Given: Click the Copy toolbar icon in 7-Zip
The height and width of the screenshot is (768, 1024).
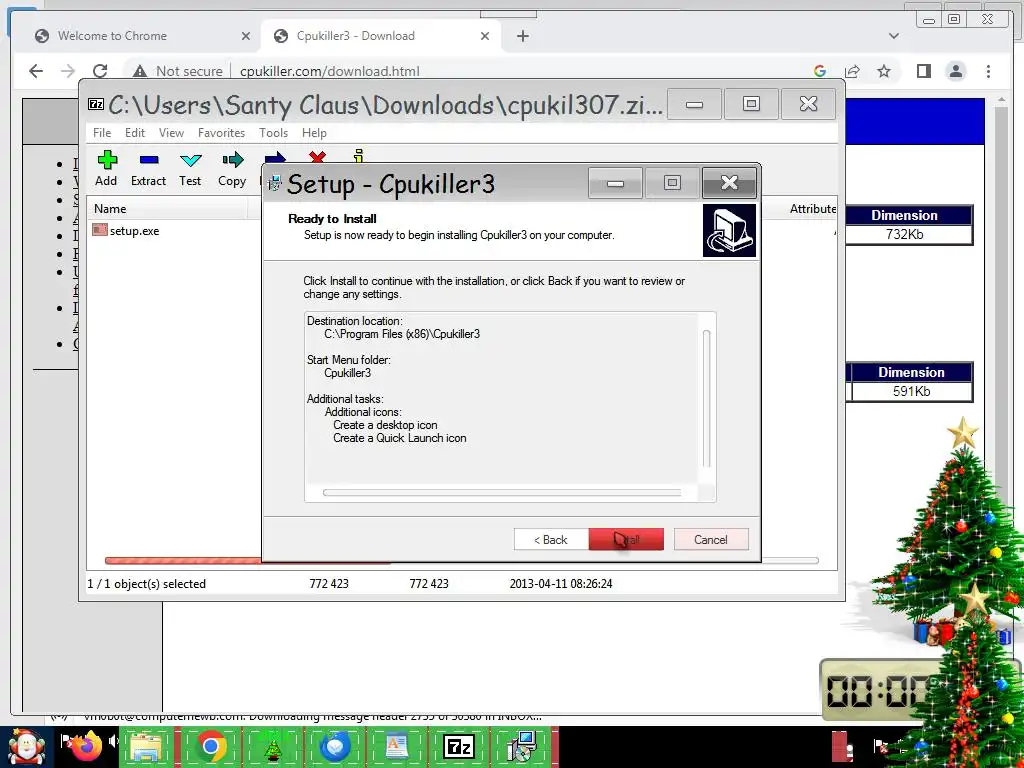Looking at the screenshot, I should click(x=232, y=160).
